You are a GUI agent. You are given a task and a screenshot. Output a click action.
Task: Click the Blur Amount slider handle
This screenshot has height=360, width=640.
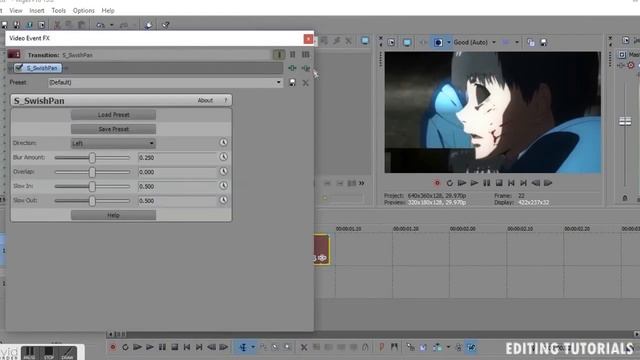[x=92, y=158]
